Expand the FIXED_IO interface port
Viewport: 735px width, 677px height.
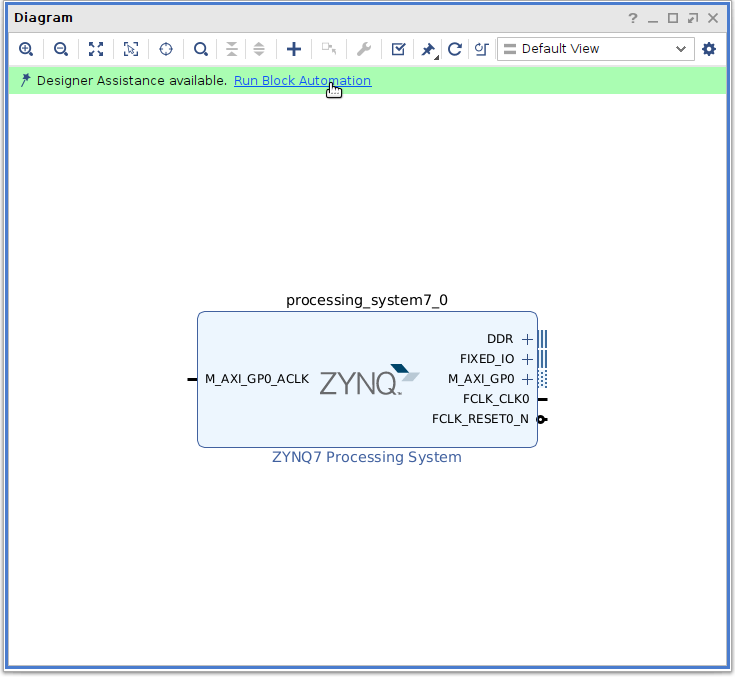coord(527,359)
